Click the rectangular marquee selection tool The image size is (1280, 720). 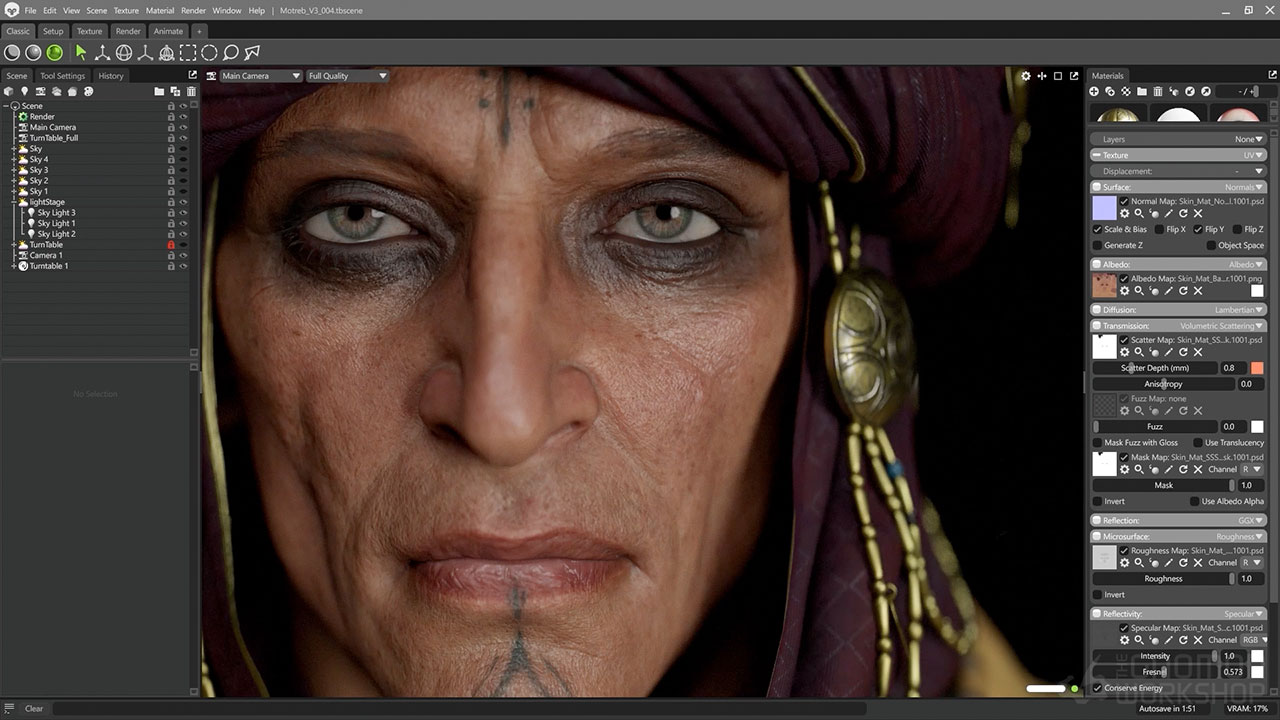coord(187,53)
